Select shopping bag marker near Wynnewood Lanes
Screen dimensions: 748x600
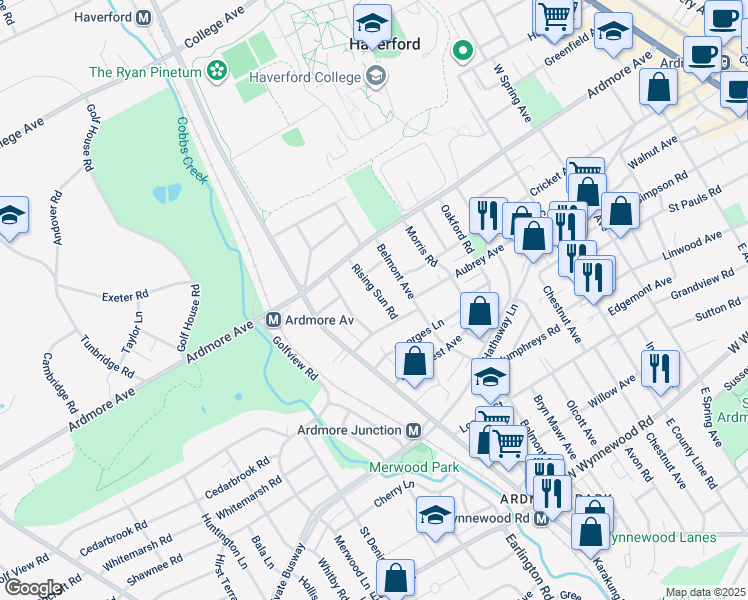[591, 533]
